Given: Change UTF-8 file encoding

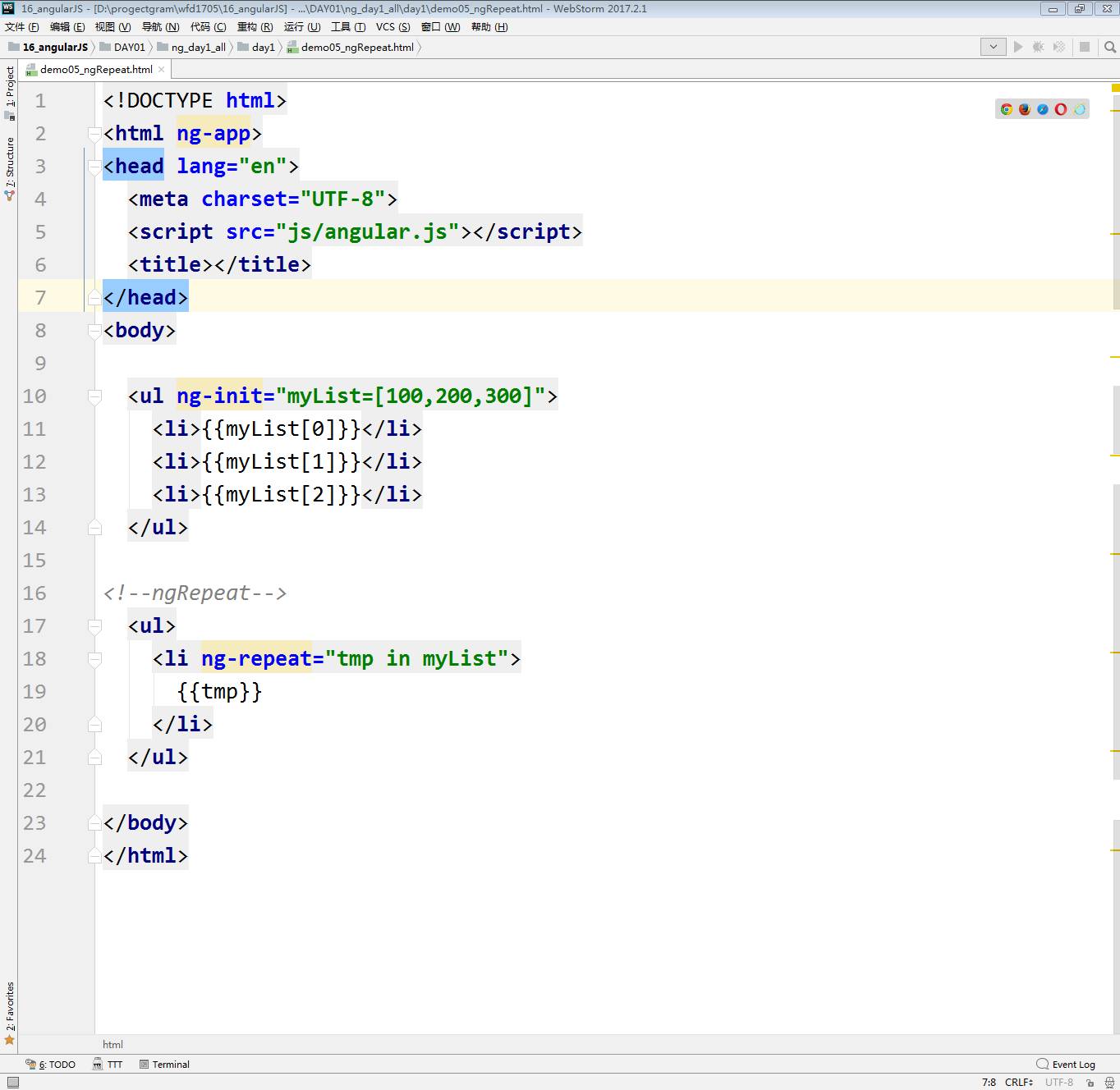Looking at the screenshot, I should pyautogui.click(x=1059, y=1083).
